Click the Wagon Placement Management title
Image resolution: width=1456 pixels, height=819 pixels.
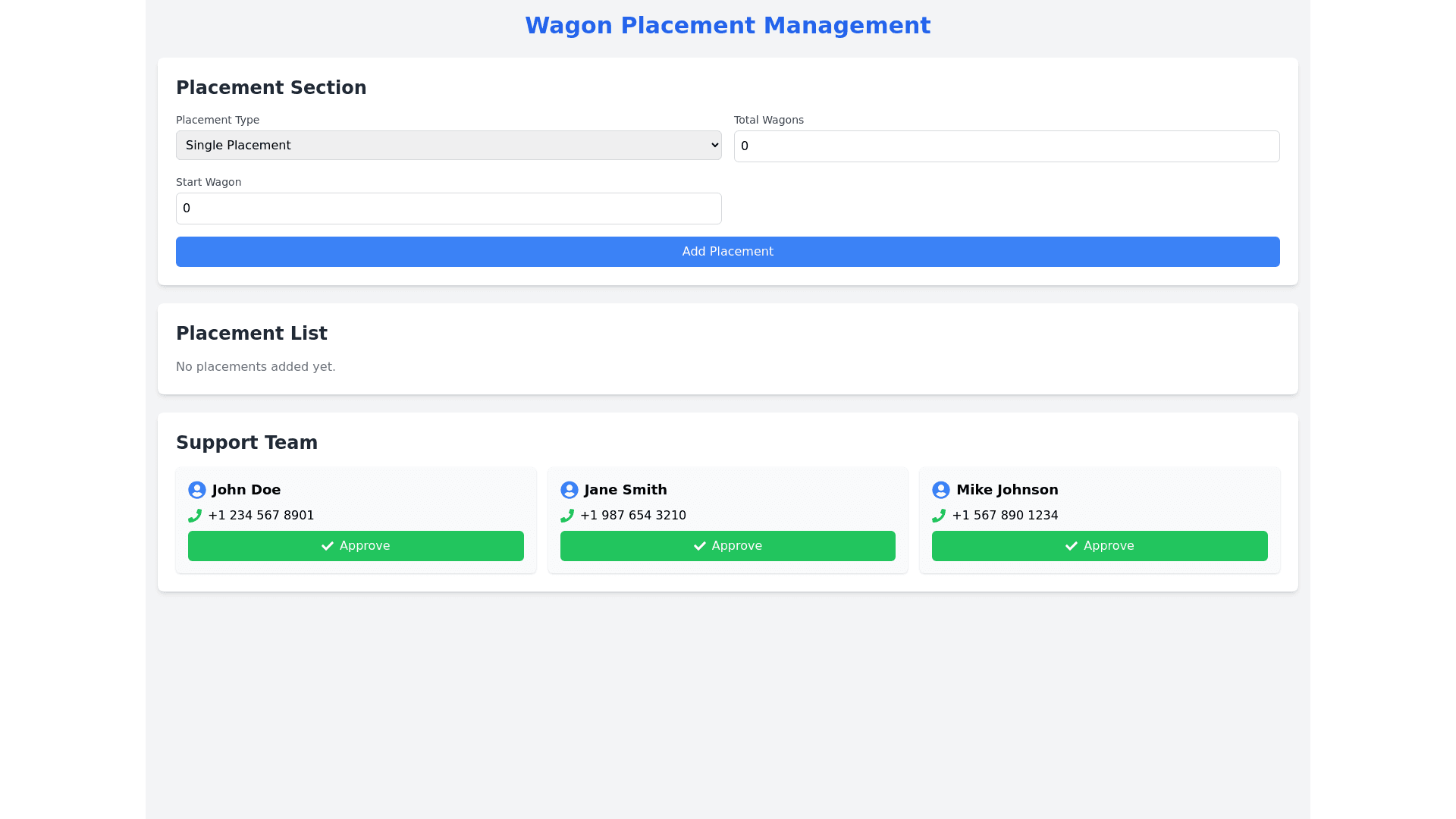tap(727, 26)
